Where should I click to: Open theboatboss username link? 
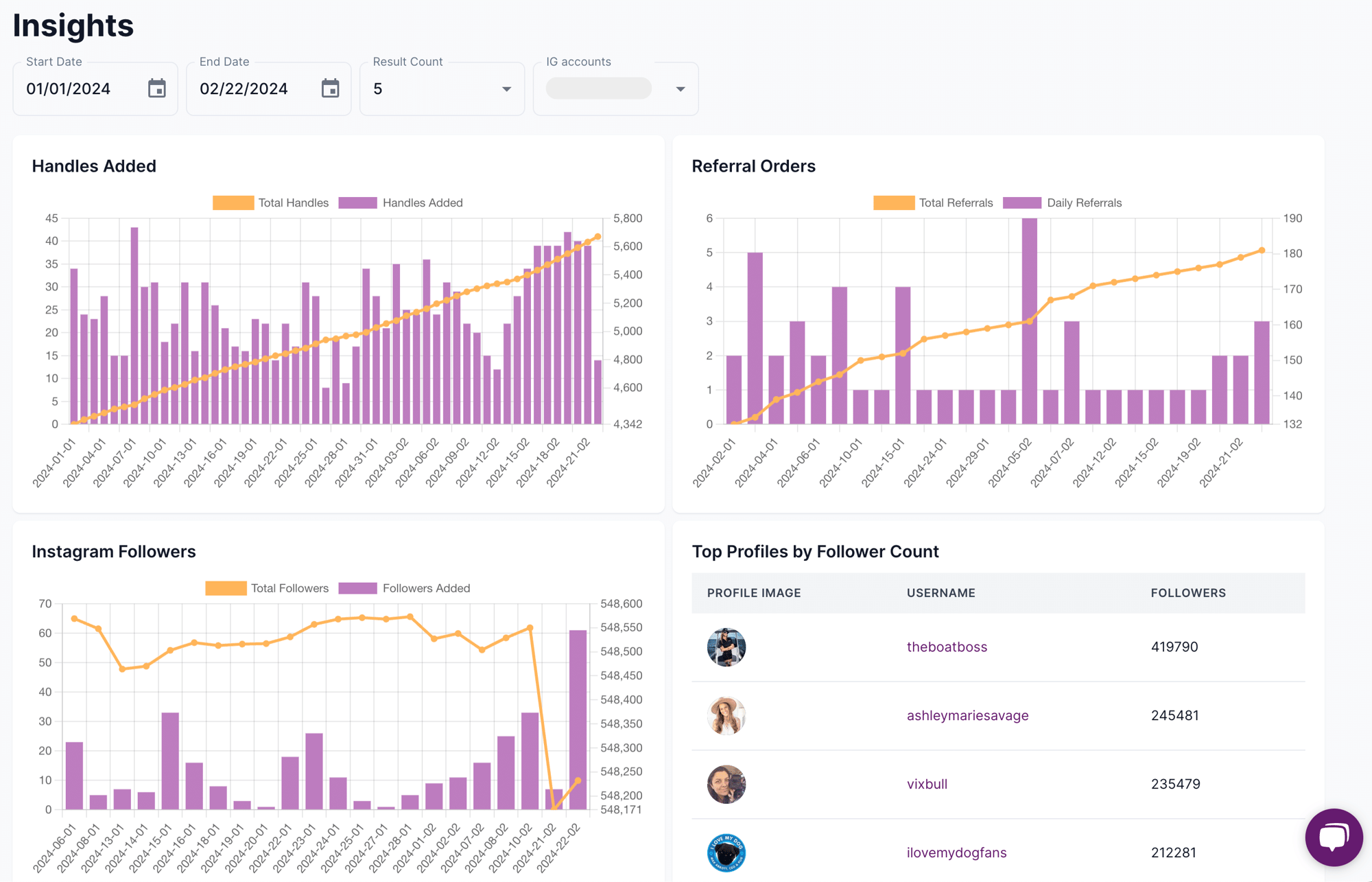tap(947, 647)
